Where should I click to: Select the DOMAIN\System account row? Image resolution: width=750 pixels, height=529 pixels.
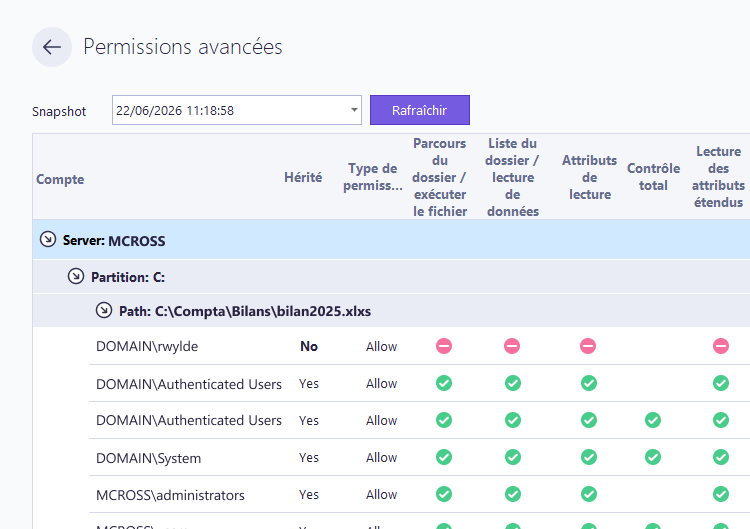[x=419, y=458]
